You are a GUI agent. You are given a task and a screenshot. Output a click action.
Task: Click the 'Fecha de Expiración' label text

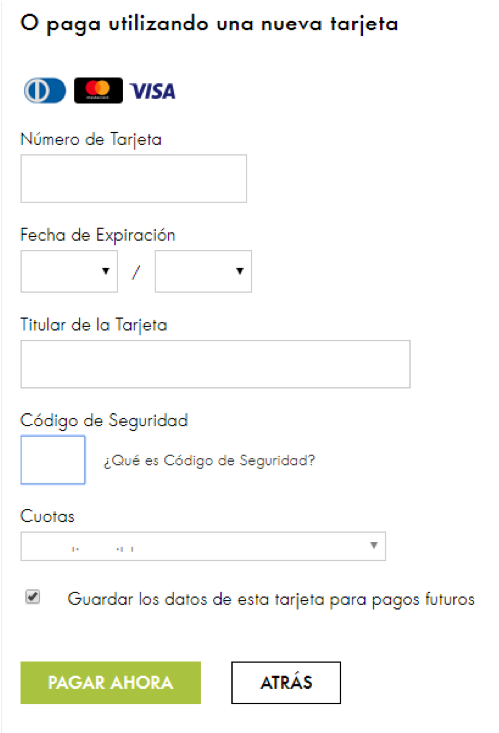(98, 235)
